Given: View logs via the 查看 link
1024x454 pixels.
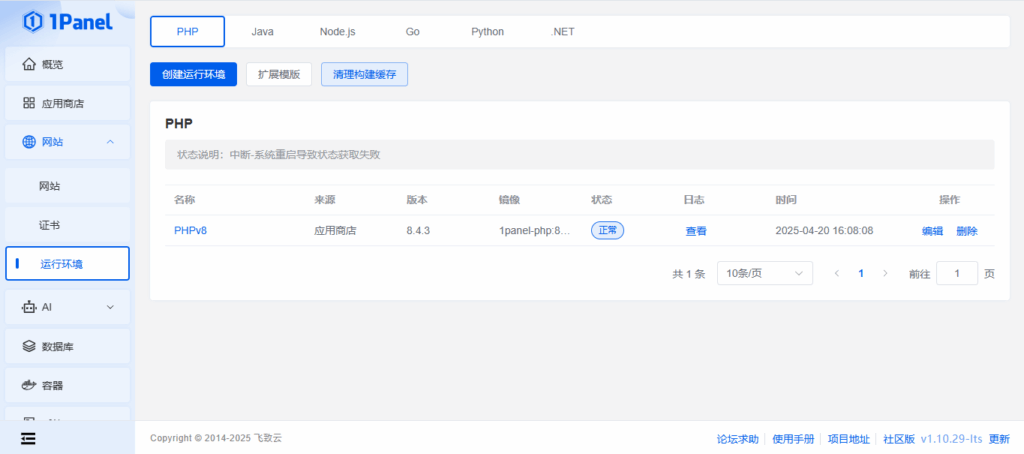Looking at the screenshot, I should (695, 231).
